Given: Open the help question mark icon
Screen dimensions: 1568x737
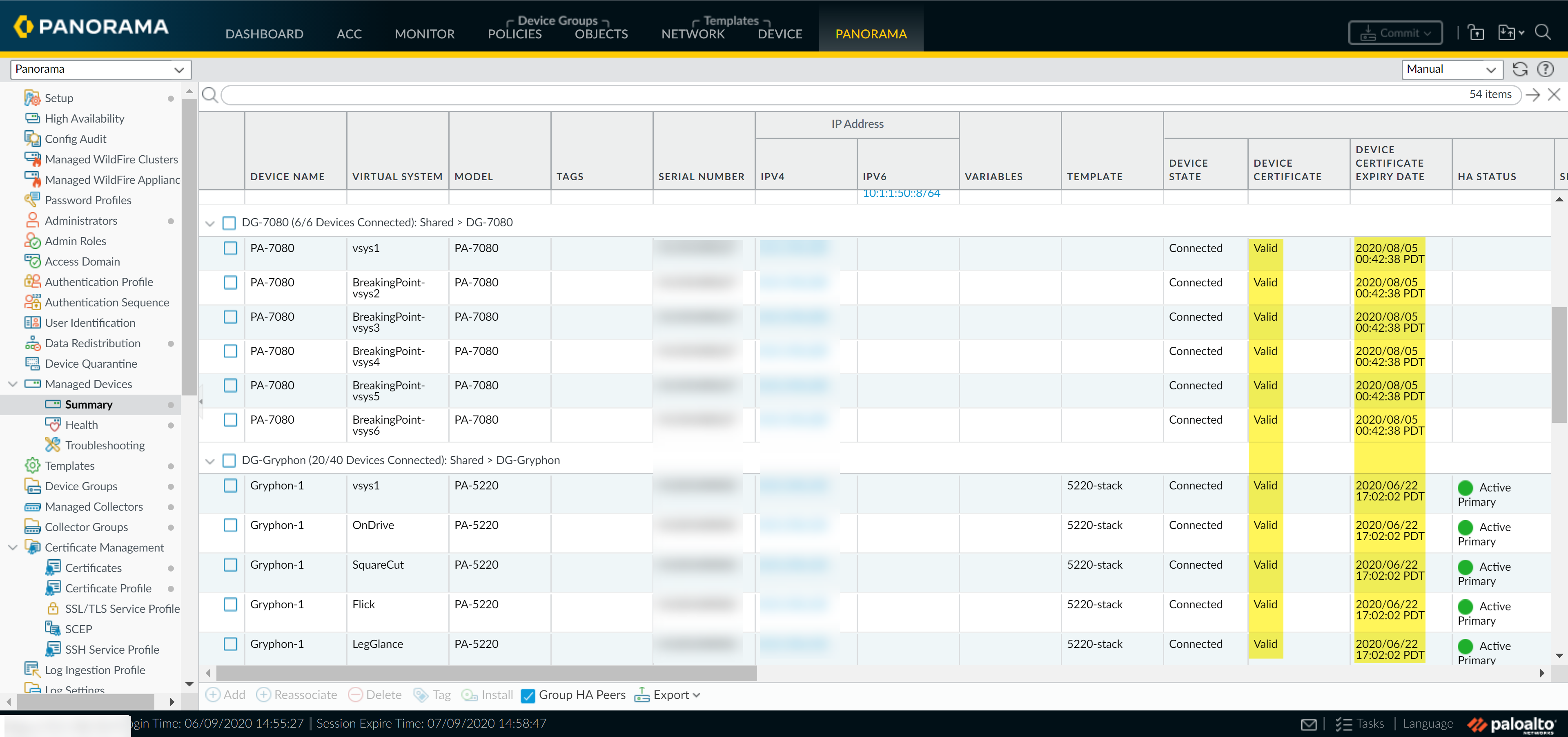Looking at the screenshot, I should click(x=1545, y=69).
